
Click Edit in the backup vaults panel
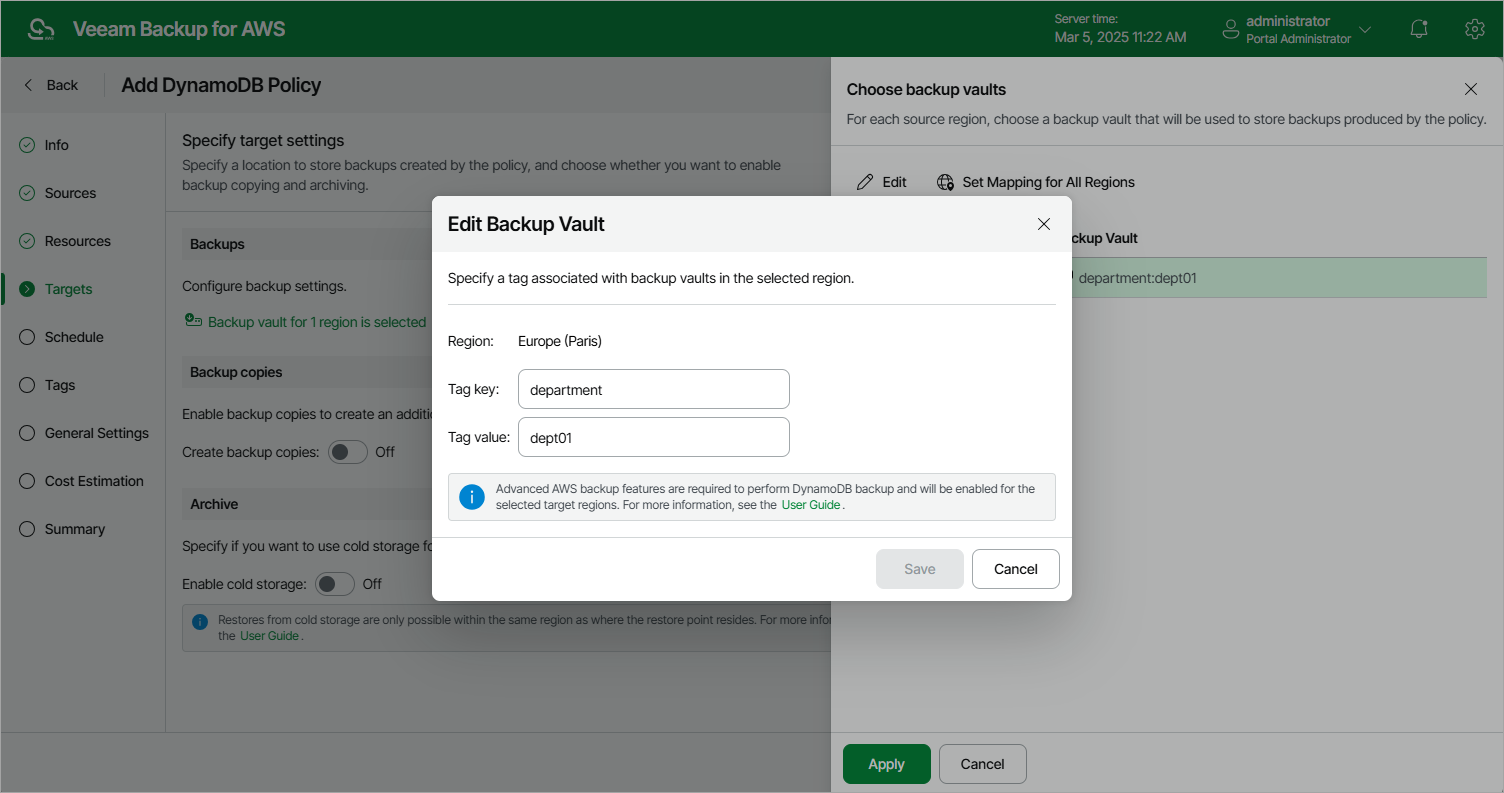click(882, 182)
